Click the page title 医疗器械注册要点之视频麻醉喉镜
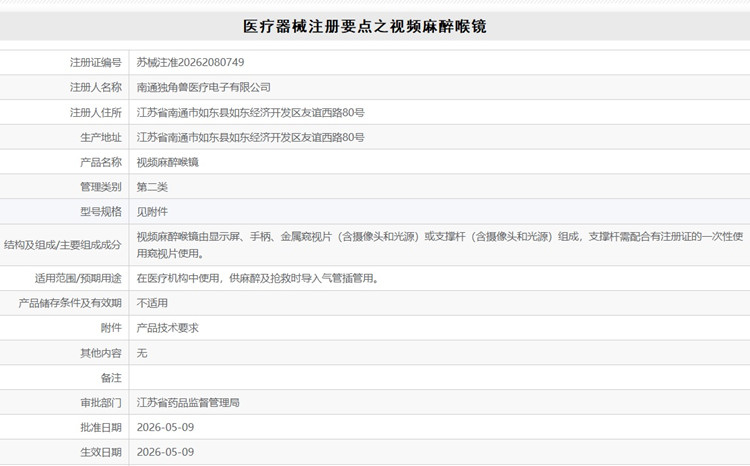The image size is (750, 466). tap(364, 26)
